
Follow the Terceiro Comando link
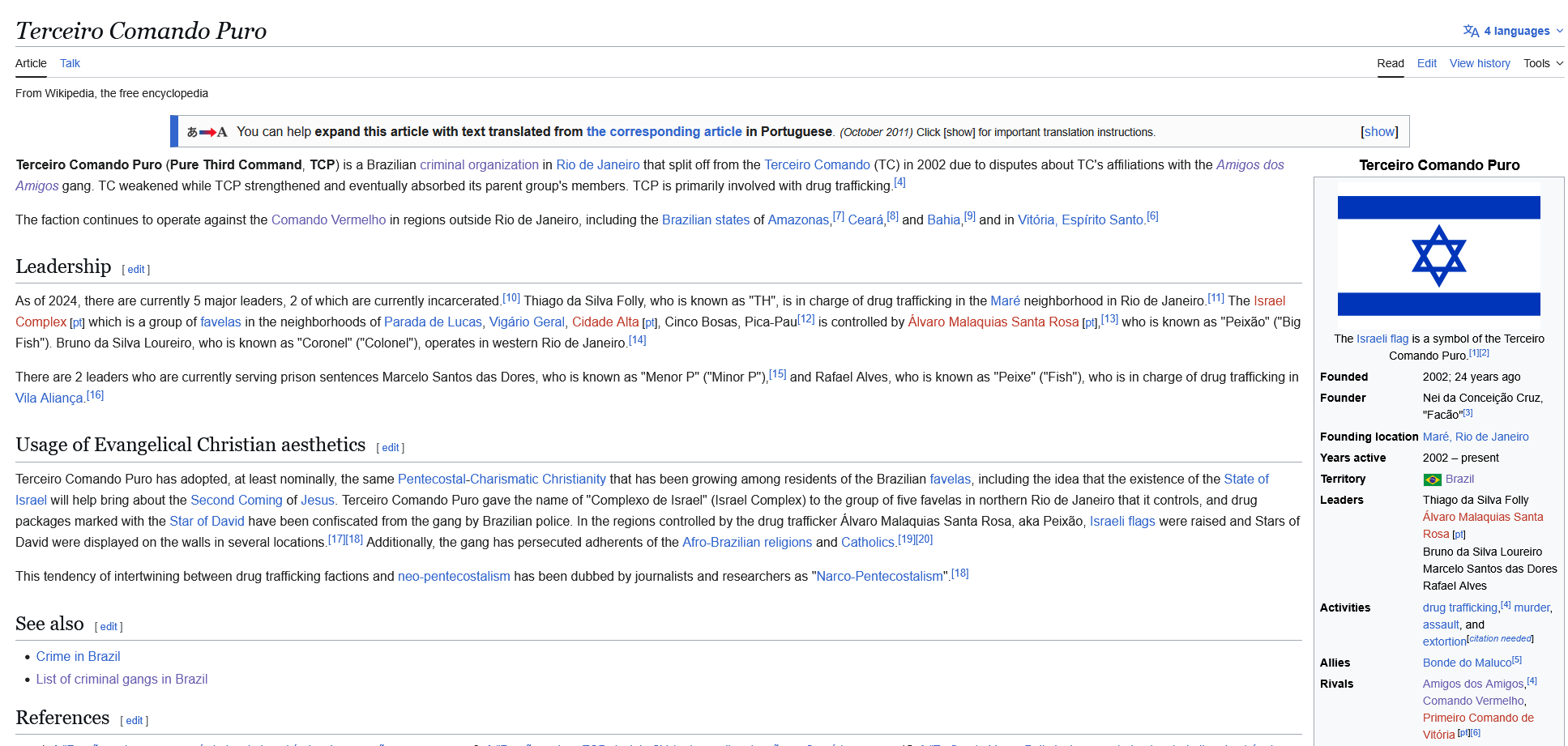coord(817,165)
